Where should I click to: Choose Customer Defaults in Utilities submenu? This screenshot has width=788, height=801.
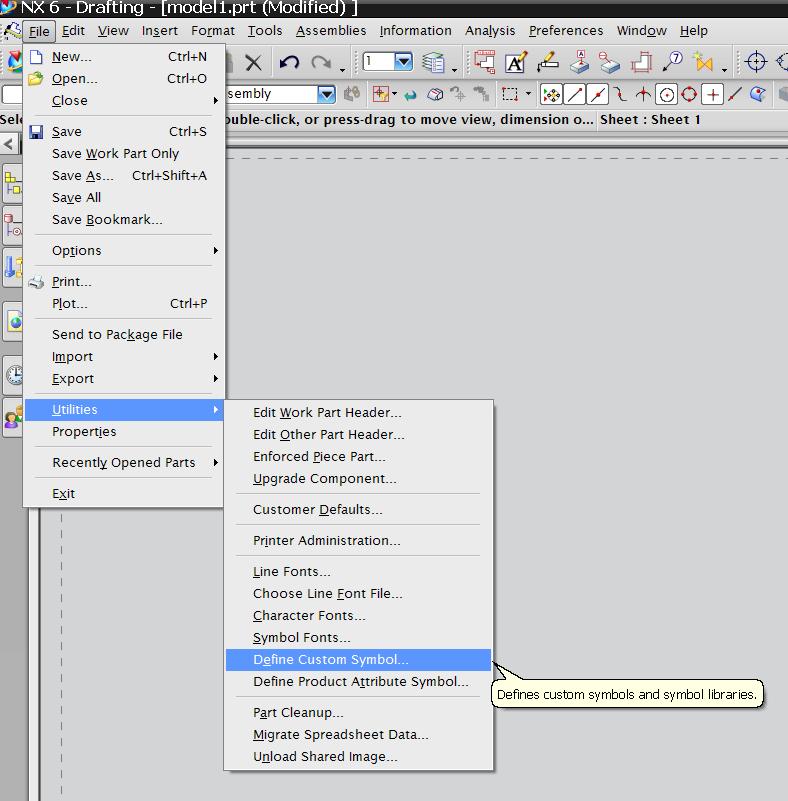pos(359,510)
